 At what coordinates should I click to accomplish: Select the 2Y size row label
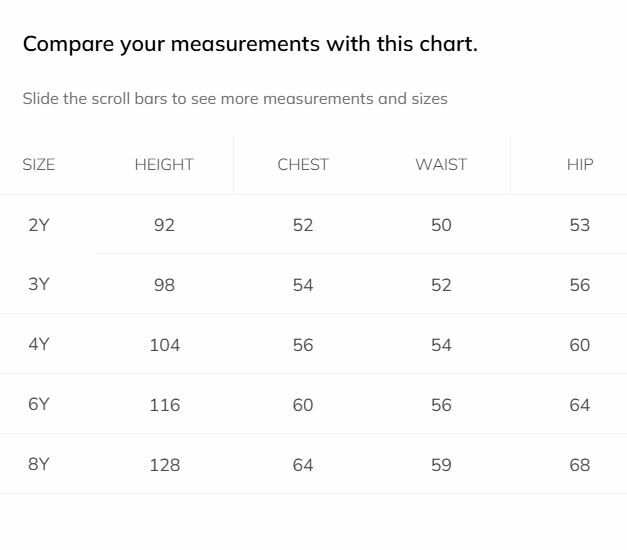pyautogui.click(x=39, y=225)
